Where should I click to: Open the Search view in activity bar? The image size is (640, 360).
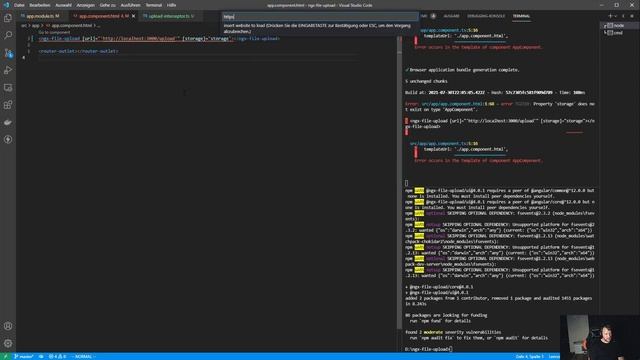tap(8, 35)
